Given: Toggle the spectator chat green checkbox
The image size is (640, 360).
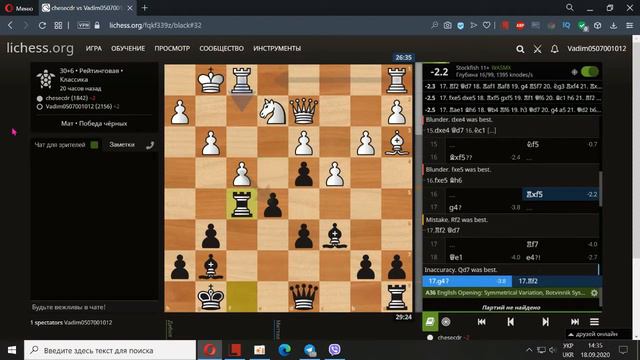Looking at the screenshot, I should tap(94, 144).
